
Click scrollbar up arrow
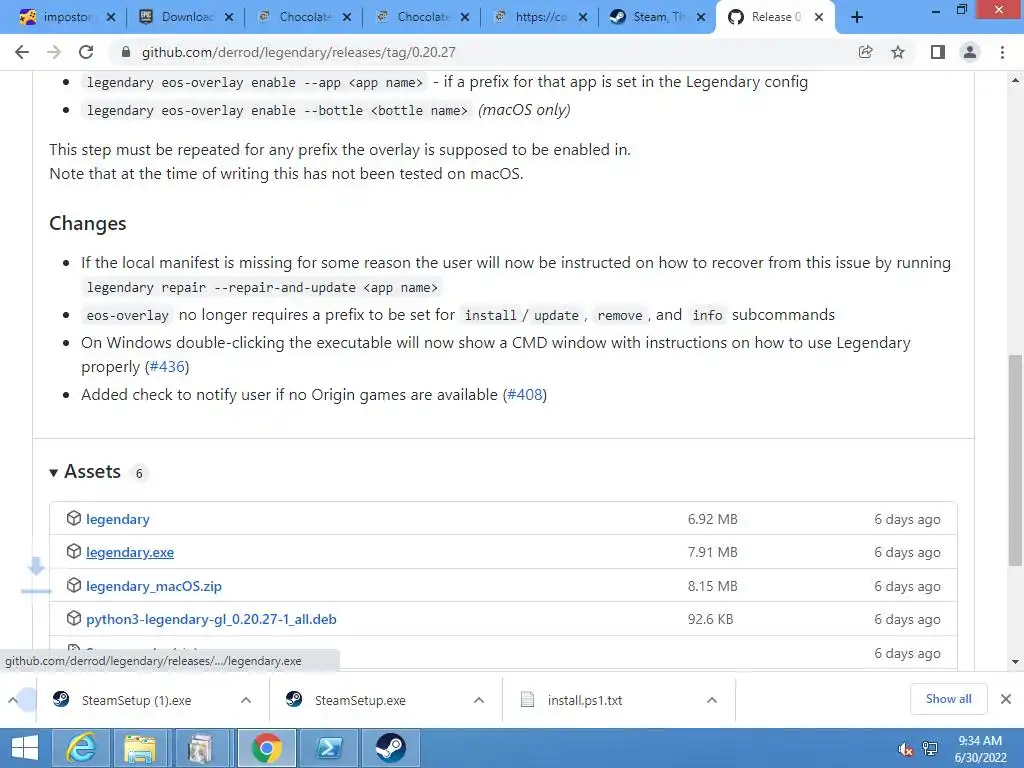1015,80
